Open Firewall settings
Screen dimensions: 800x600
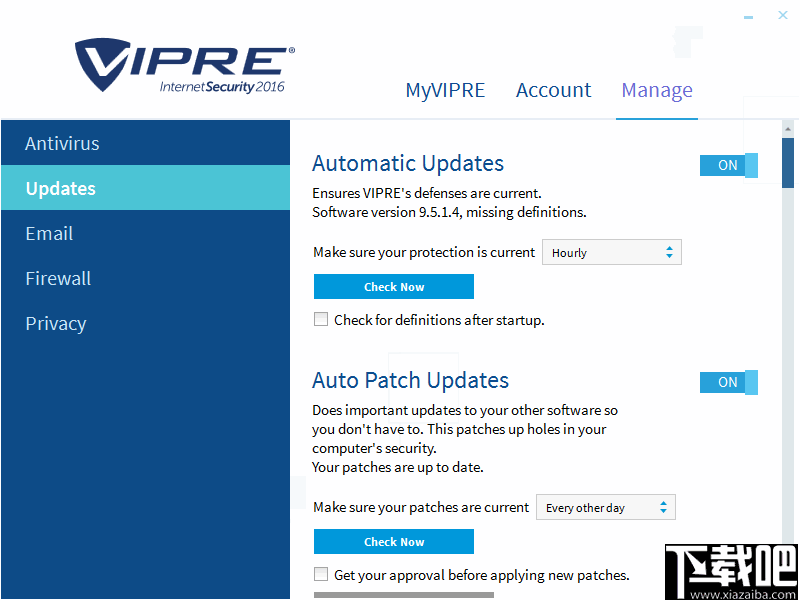tap(58, 278)
